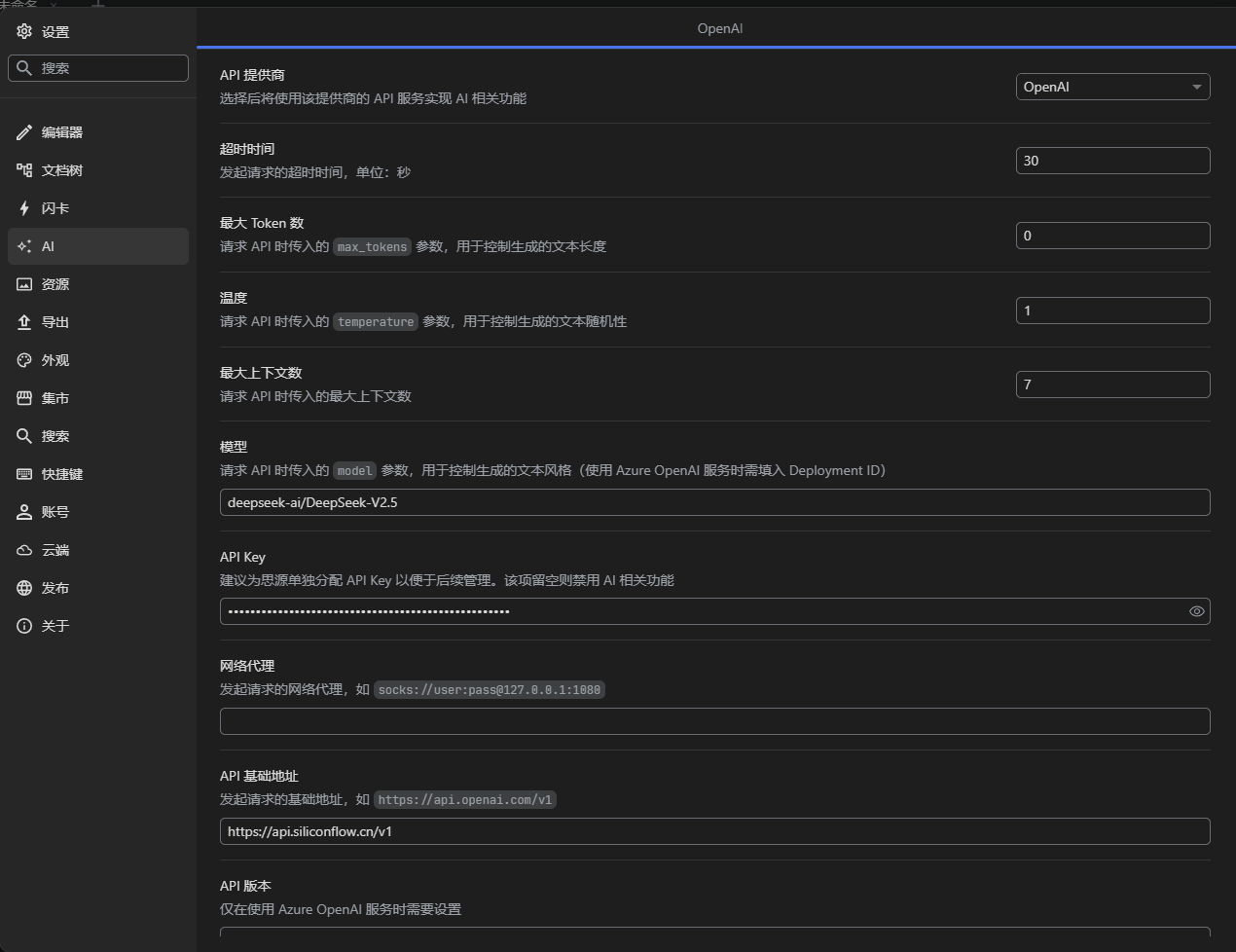Viewport: 1236px width, 952px height.
Task: Select the 闪卡 lightning bolt icon
Action: click(24, 208)
